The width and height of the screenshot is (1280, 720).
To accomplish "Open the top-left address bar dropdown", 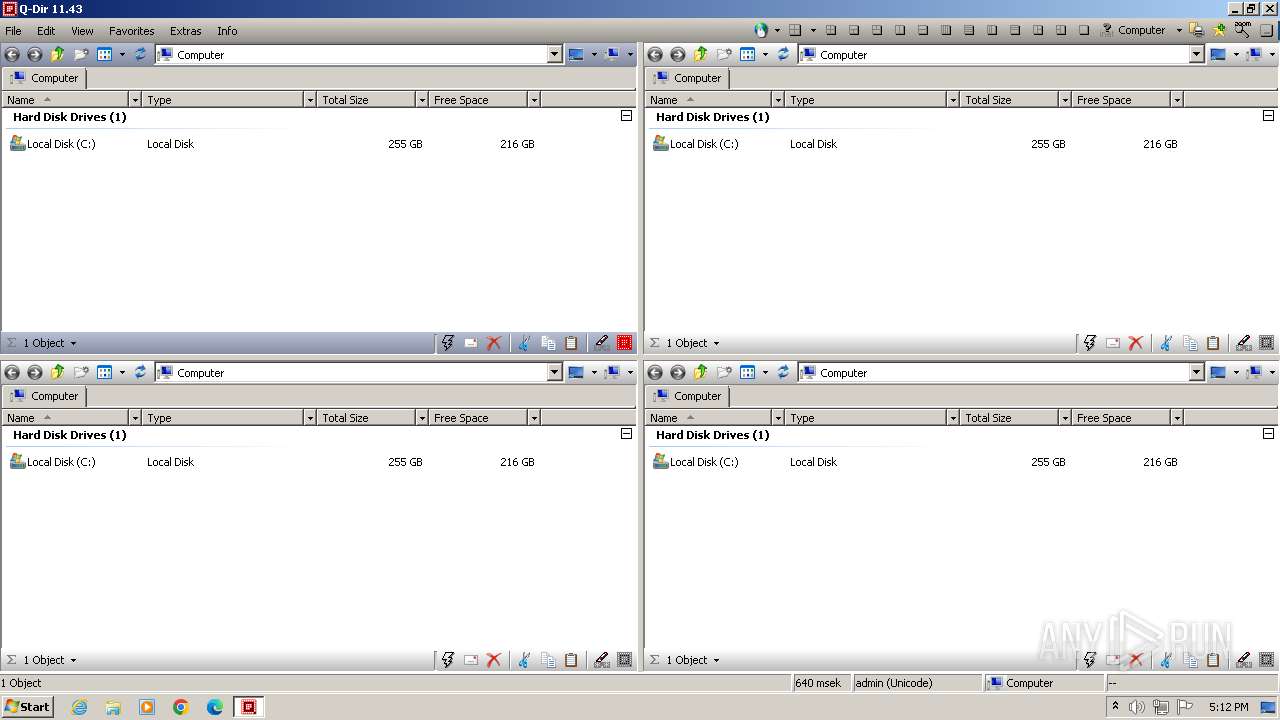I will (555, 55).
